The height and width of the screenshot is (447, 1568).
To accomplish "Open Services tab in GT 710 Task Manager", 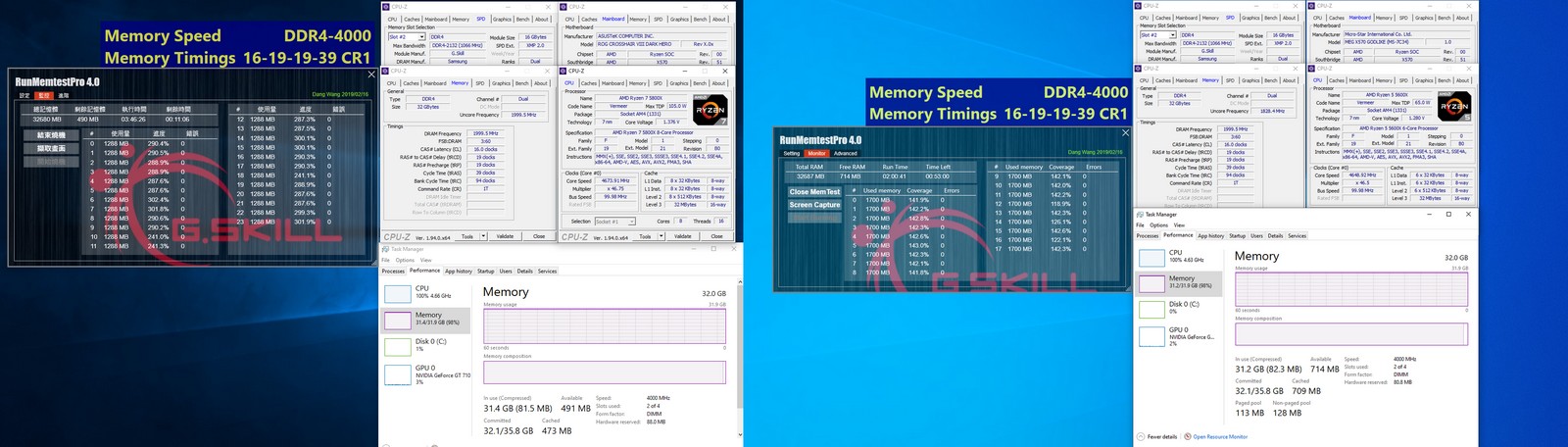I will [547, 272].
